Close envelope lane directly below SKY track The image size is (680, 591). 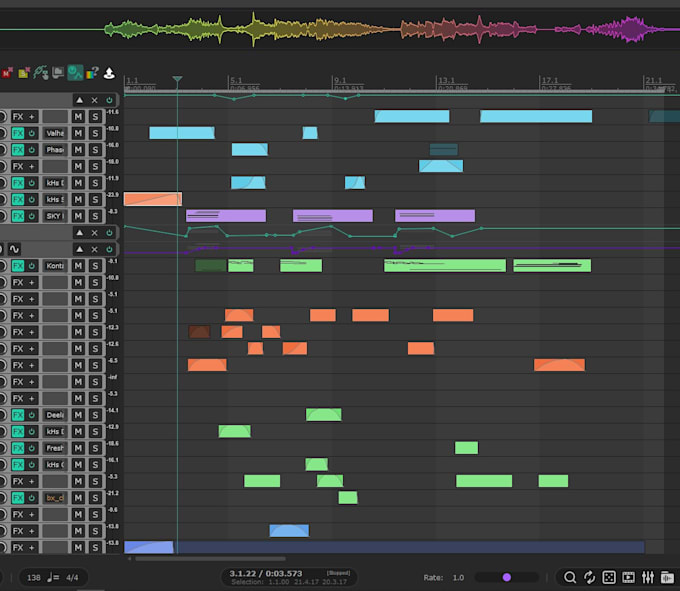(x=95, y=233)
